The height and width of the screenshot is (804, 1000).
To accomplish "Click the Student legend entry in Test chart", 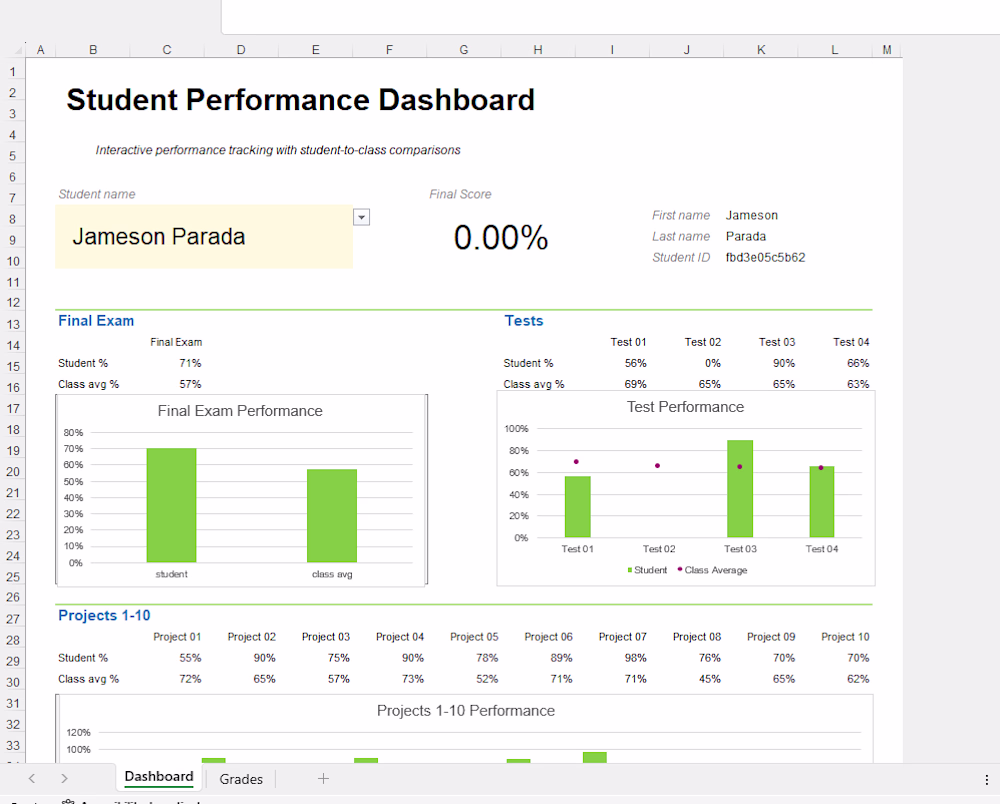I will [x=647, y=570].
